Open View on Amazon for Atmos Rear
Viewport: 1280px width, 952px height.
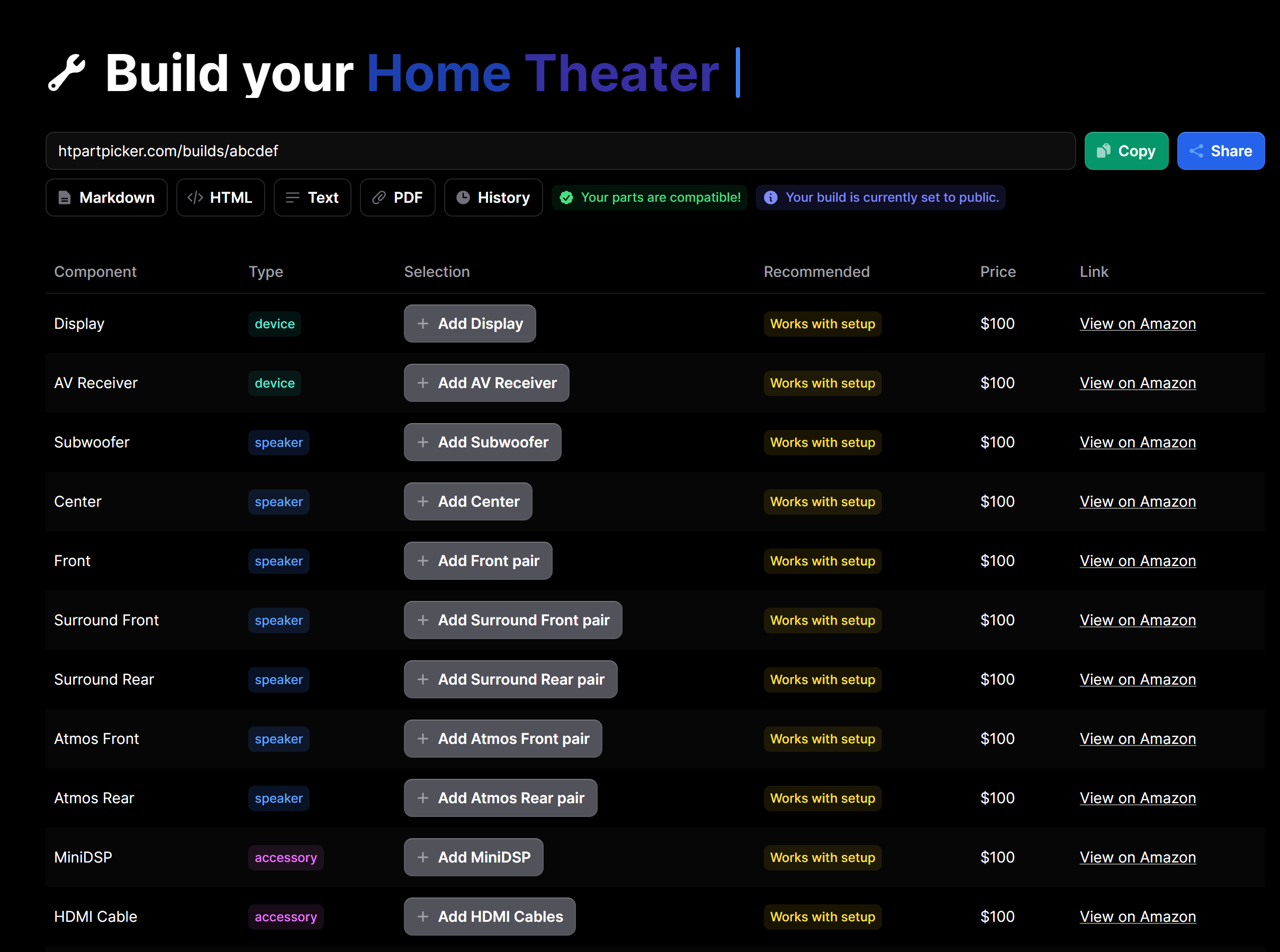pyautogui.click(x=1138, y=798)
